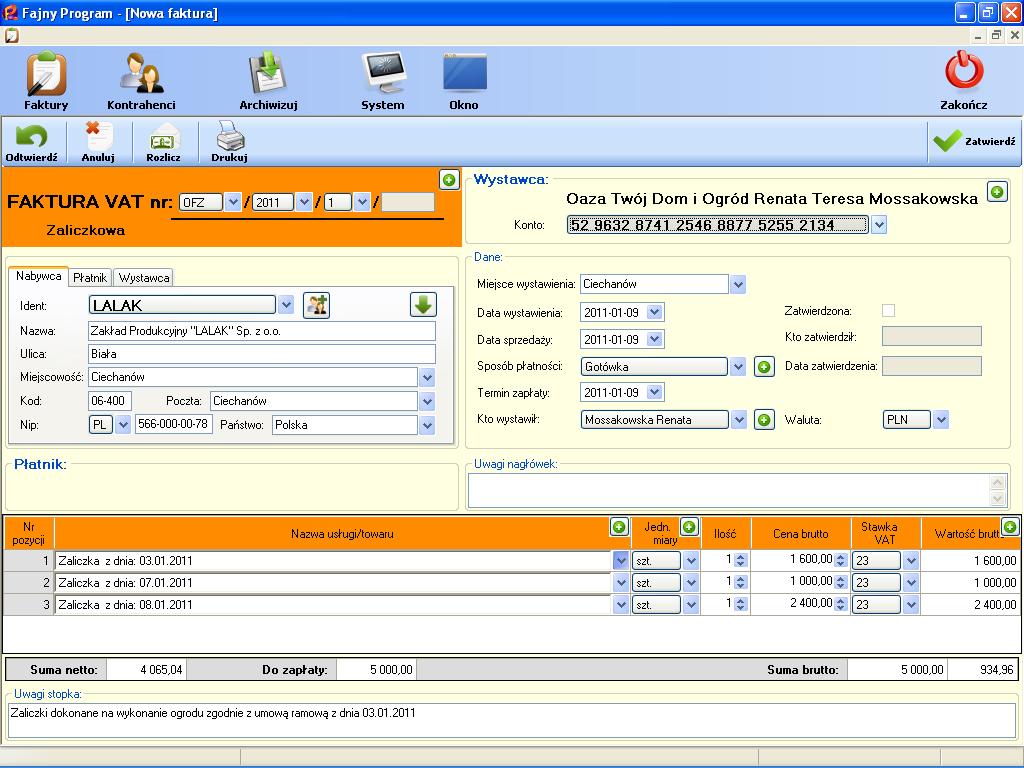
Task: Click the Anuluj icon
Action: point(98,141)
